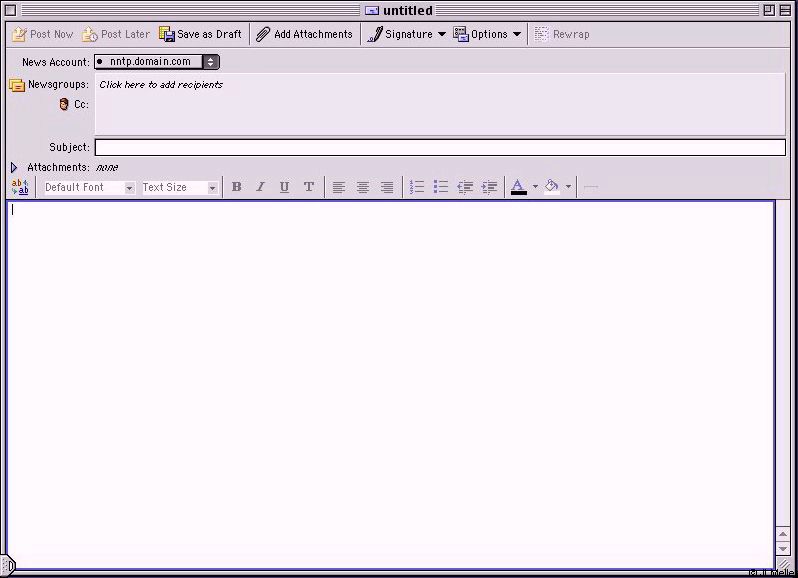The height and width of the screenshot is (578, 798).
Task: Center align the text
Action: coord(363,187)
